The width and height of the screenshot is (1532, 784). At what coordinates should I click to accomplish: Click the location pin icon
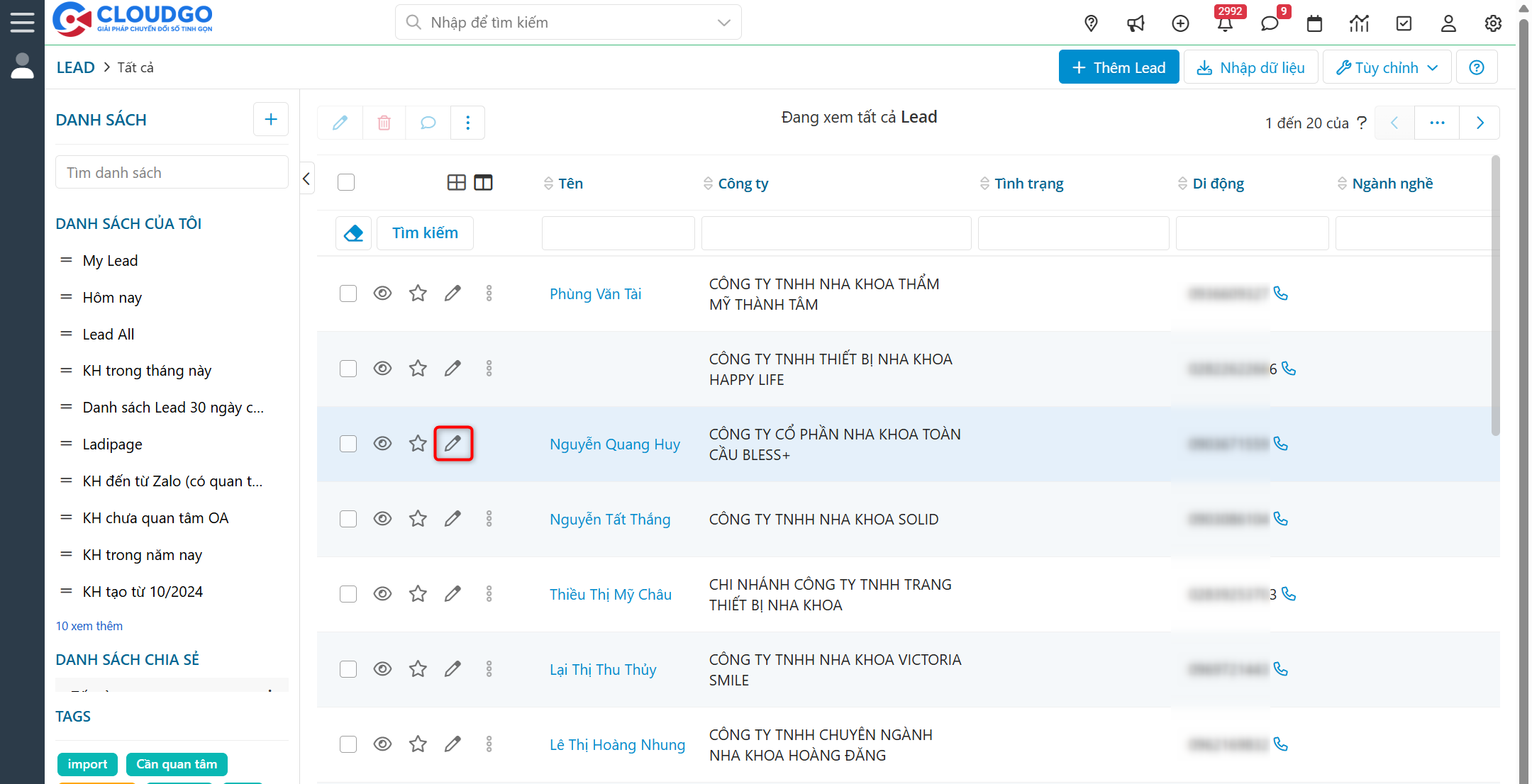click(1092, 23)
